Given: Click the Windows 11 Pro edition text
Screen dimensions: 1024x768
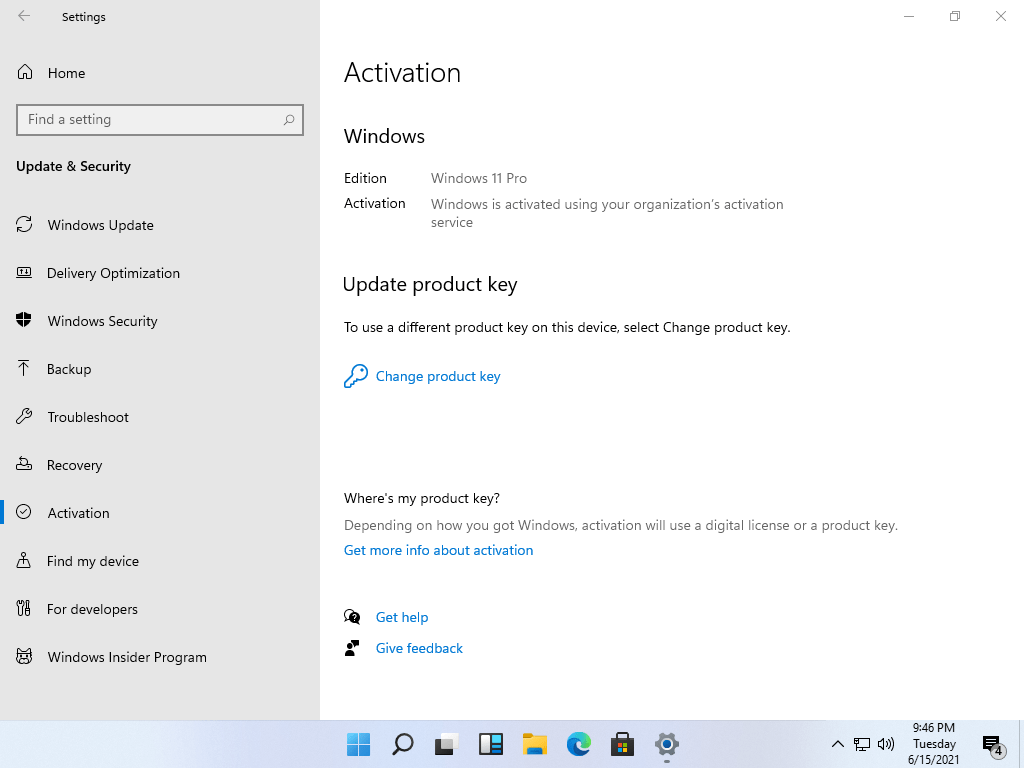Looking at the screenshot, I should coord(479,178).
